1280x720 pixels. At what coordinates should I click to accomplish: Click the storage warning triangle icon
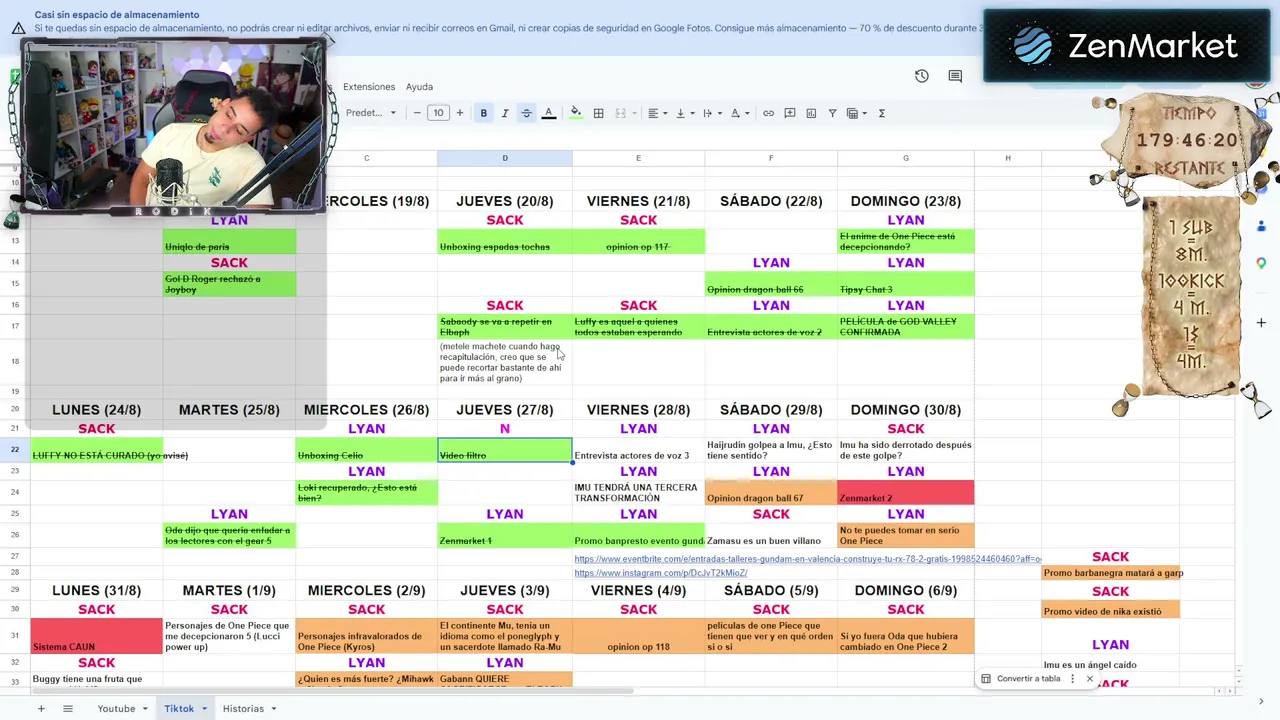tap(18, 28)
